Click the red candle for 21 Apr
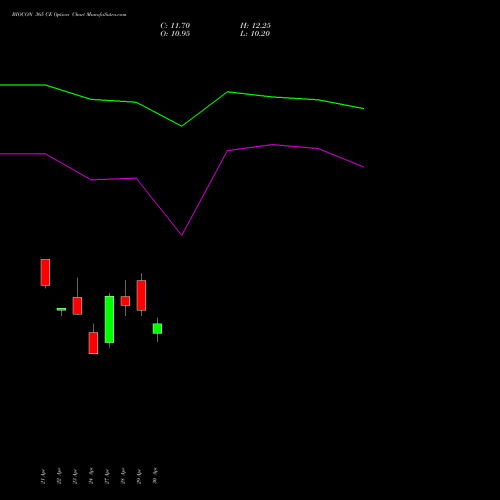Screen dimensions: 500x500 coord(45,272)
